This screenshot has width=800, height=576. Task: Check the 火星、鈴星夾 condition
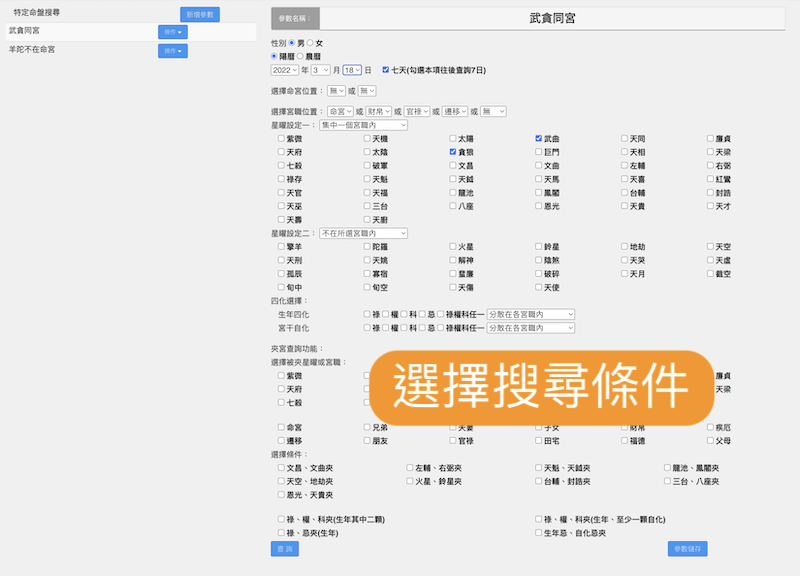point(410,481)
